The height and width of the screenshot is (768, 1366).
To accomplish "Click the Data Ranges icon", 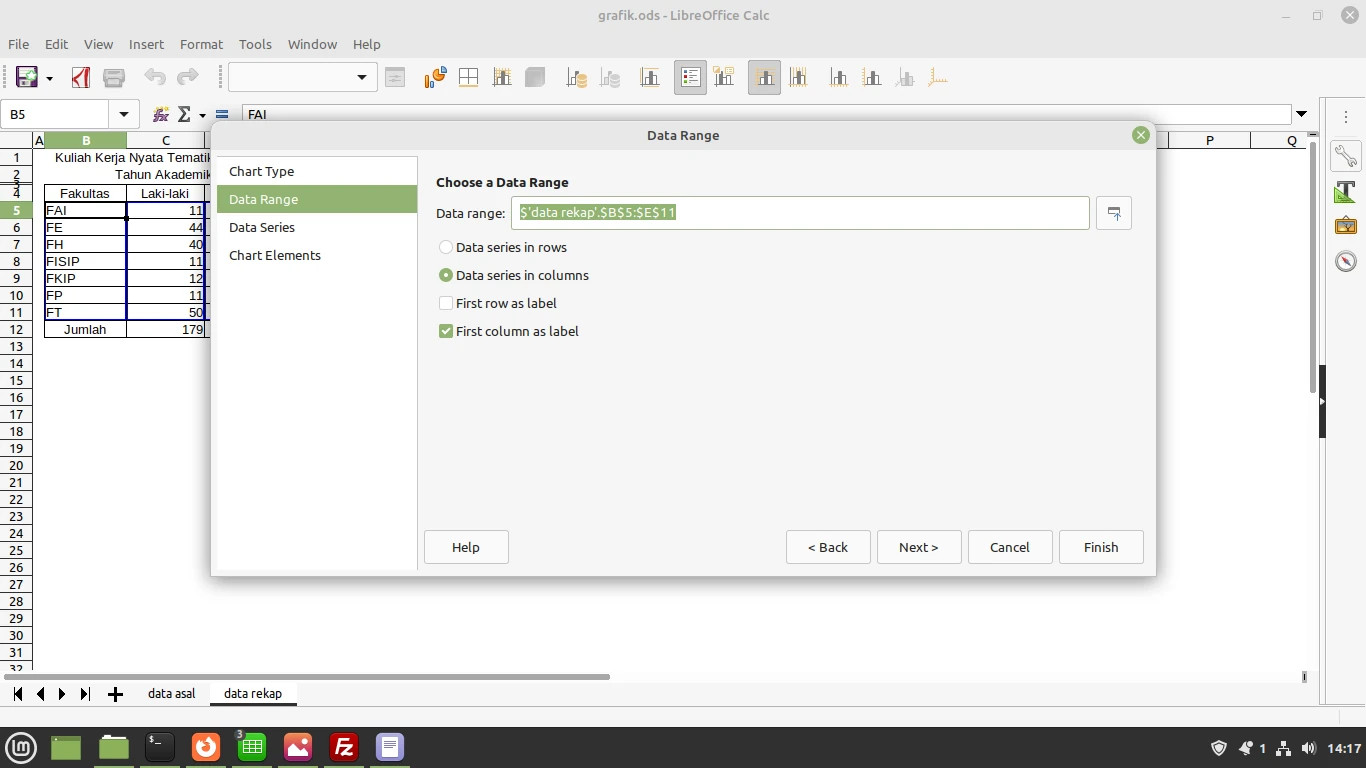I will point(576,78).
